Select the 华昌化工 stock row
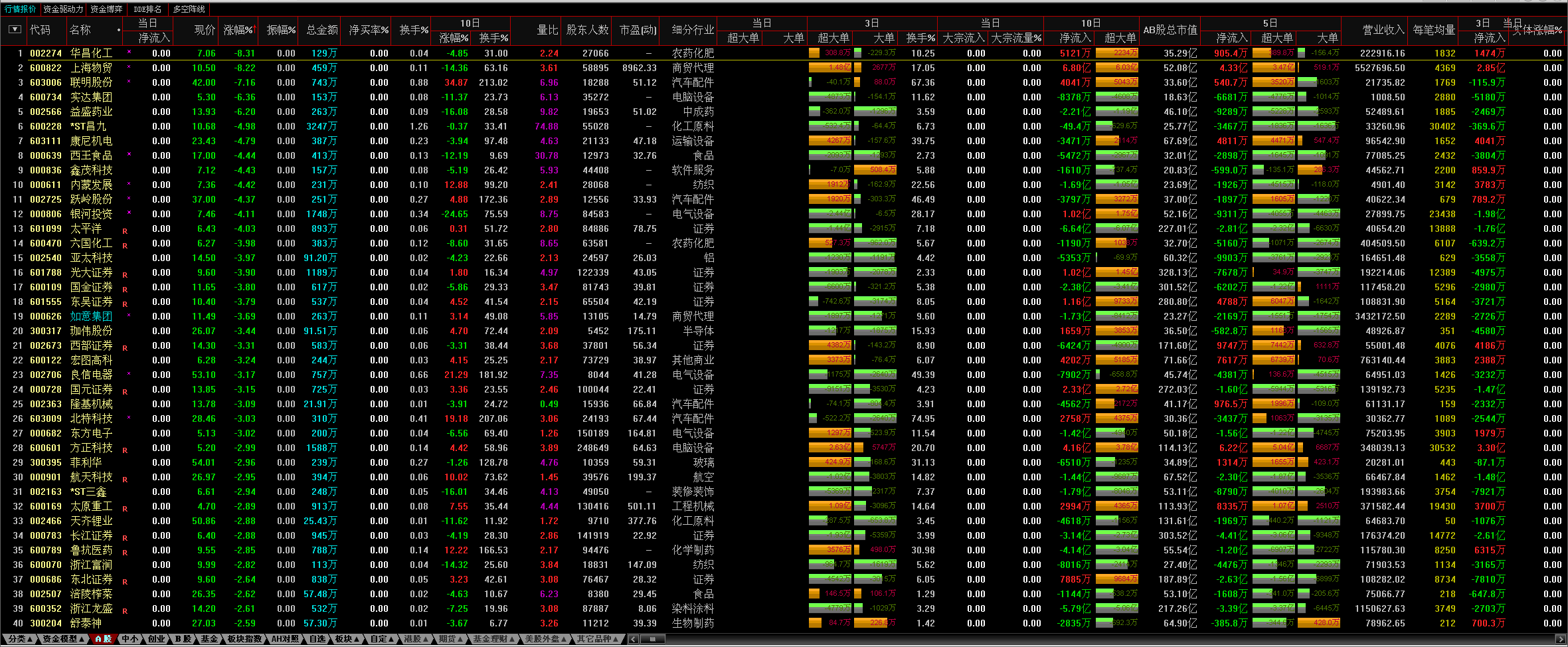Viewport: 1568px width, 647px height. pyautogui.click(x=784, y=53)
